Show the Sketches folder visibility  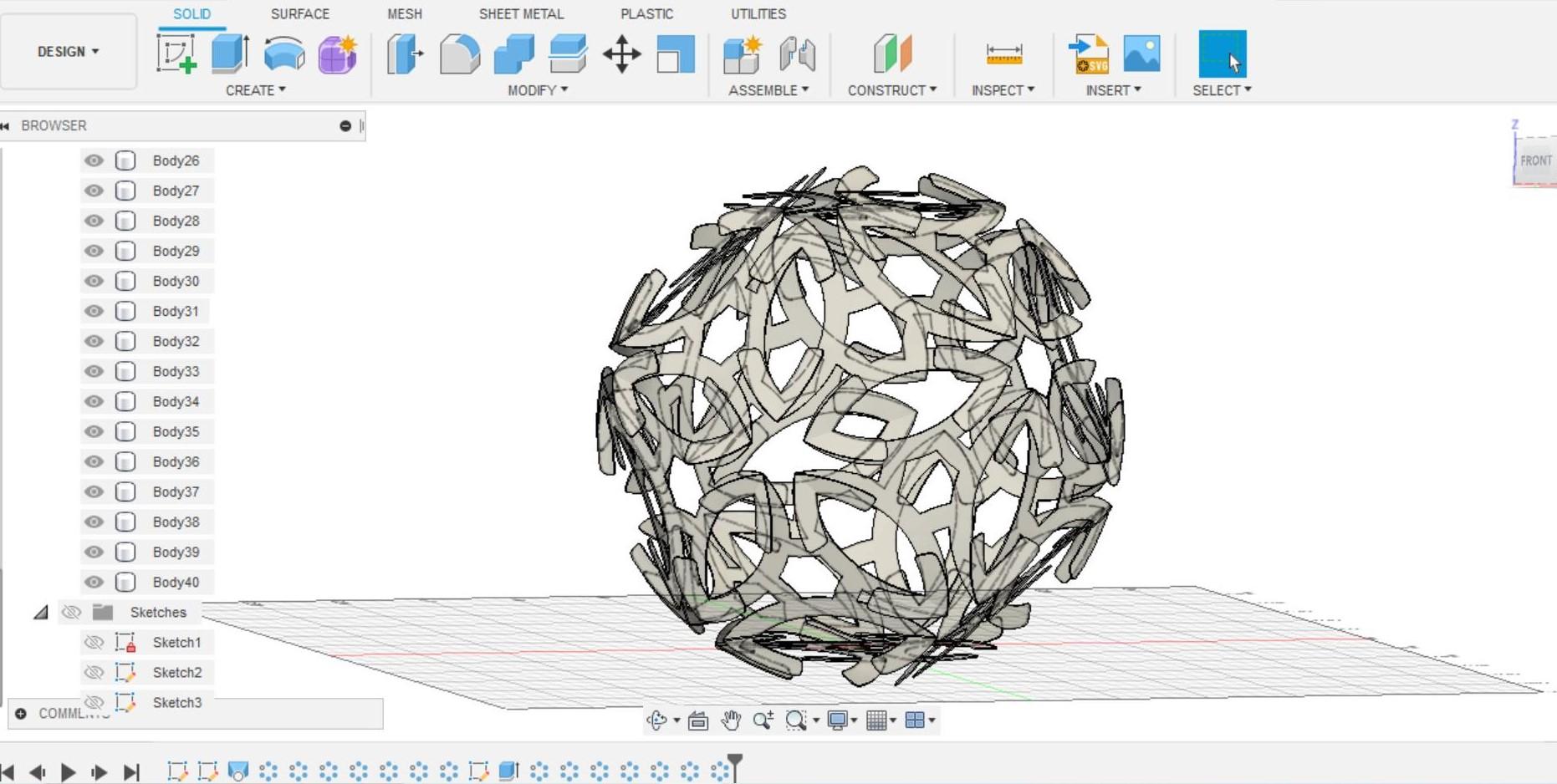(72, 612)
